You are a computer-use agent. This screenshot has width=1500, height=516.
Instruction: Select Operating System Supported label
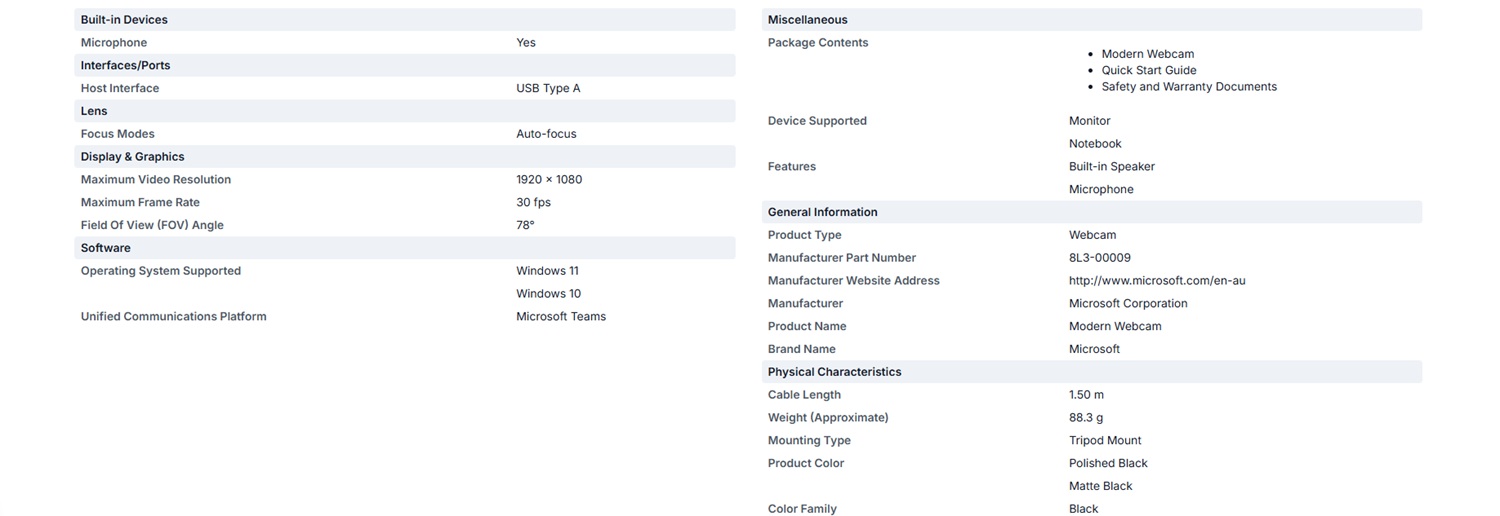(161, 271)
